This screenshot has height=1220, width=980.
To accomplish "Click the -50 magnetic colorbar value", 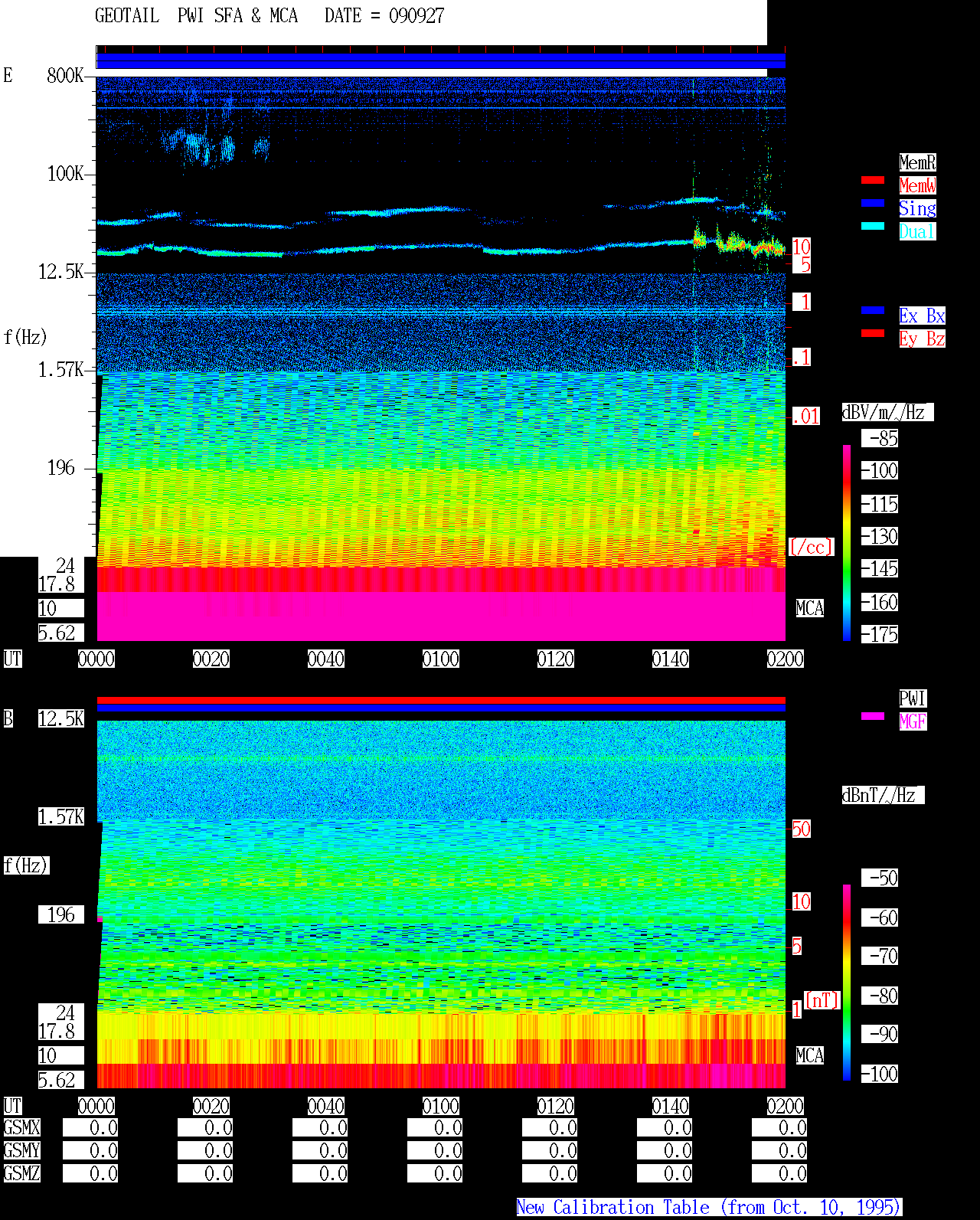I will coord(880,878).
